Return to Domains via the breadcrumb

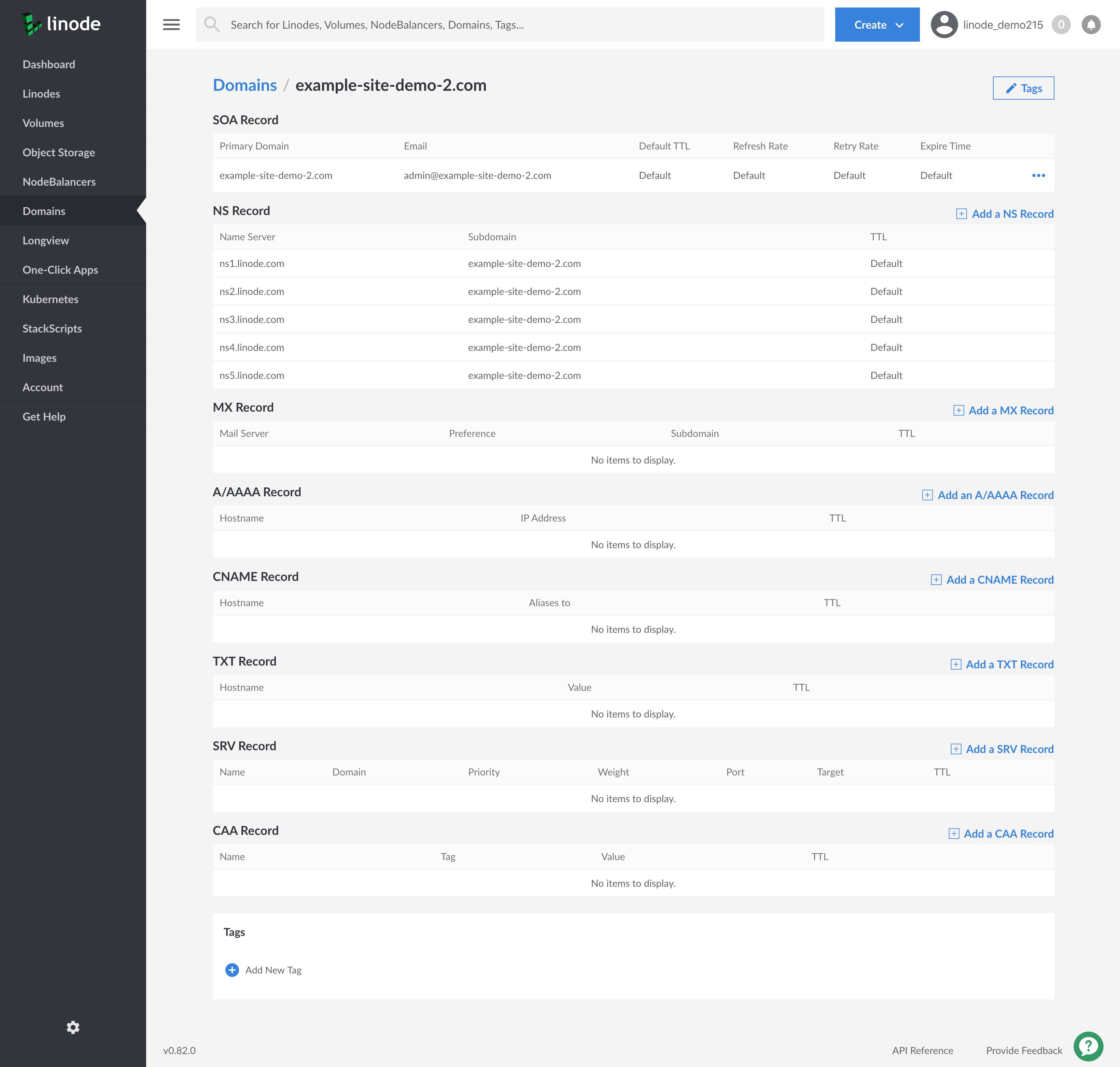(x=245, y=85)
